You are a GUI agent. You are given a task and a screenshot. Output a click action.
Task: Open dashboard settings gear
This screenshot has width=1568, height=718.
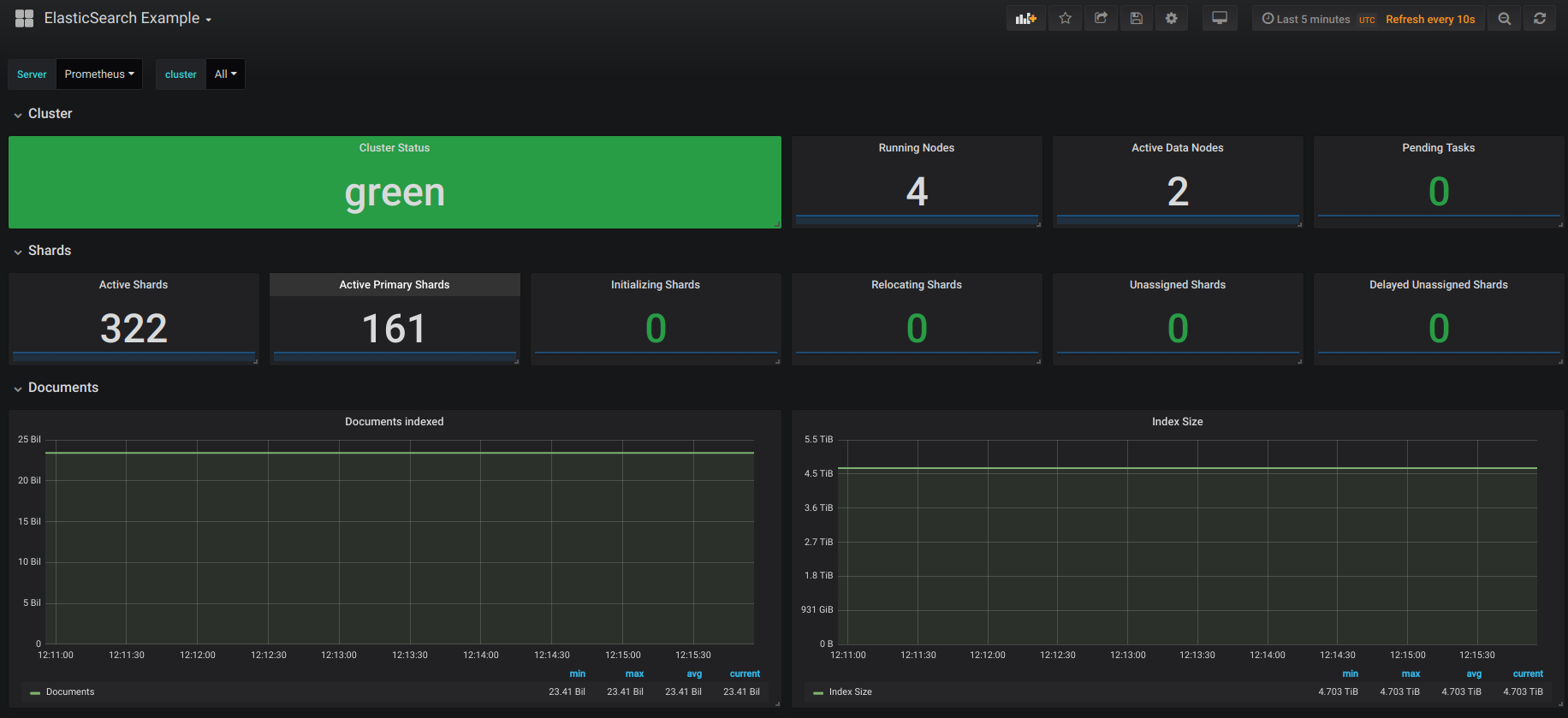pyautogui.click(x=1172, y=19)
